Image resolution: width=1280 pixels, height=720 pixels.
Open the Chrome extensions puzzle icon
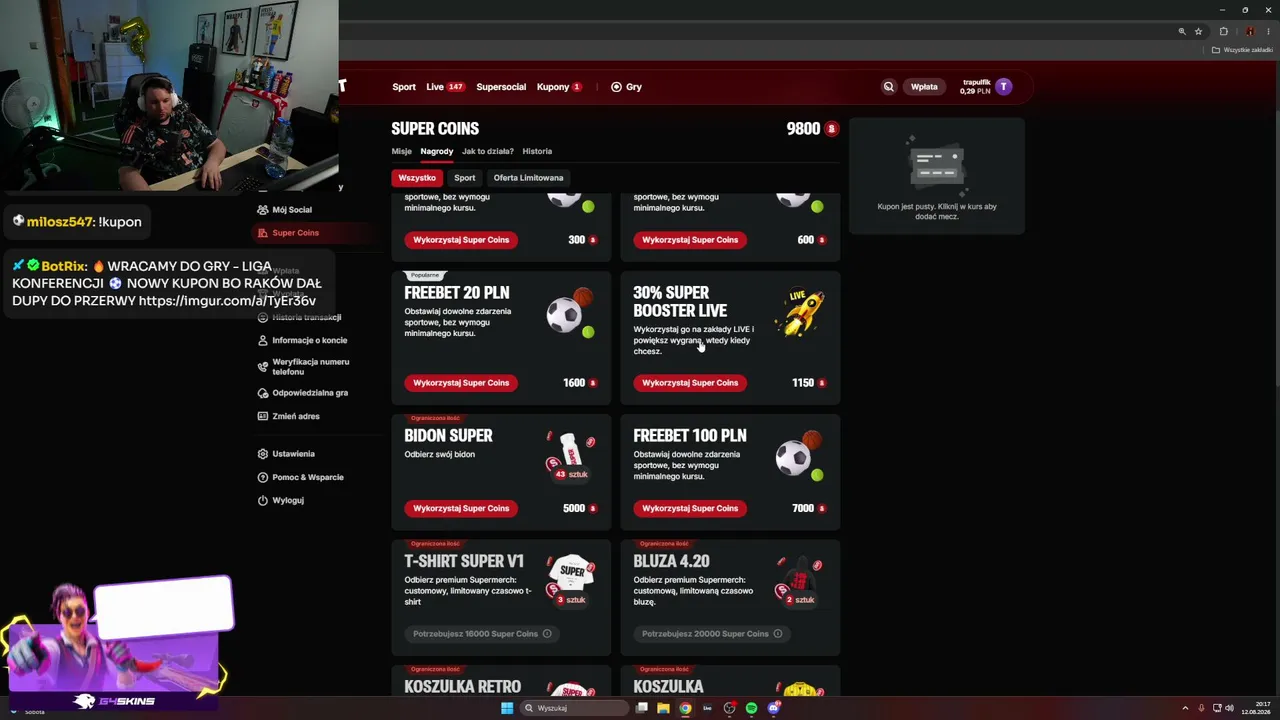[x=1223, y=31]
